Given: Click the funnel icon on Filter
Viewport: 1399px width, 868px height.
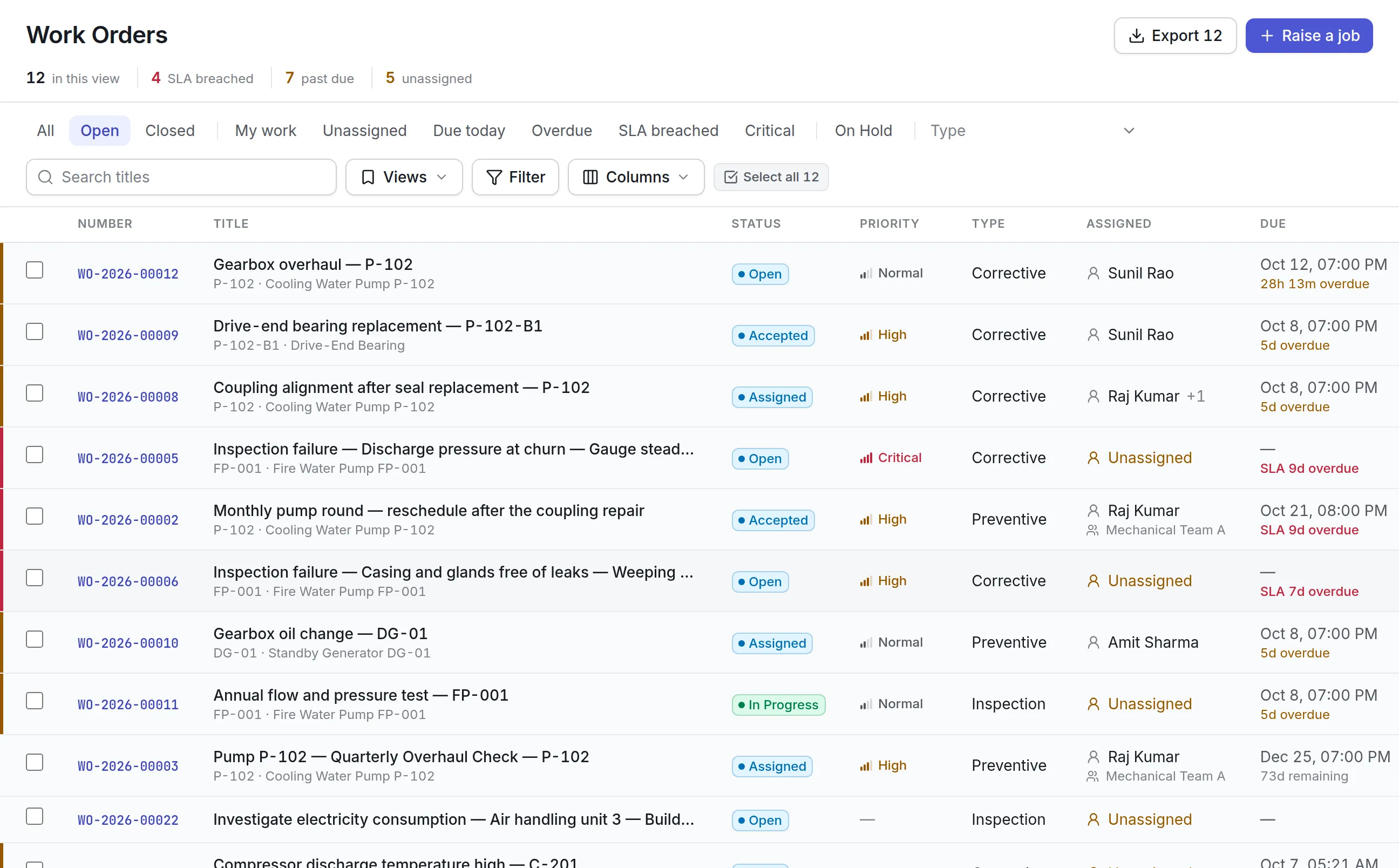Looking at the screenshot, I should pyautogui.click(x=493, y=177).
